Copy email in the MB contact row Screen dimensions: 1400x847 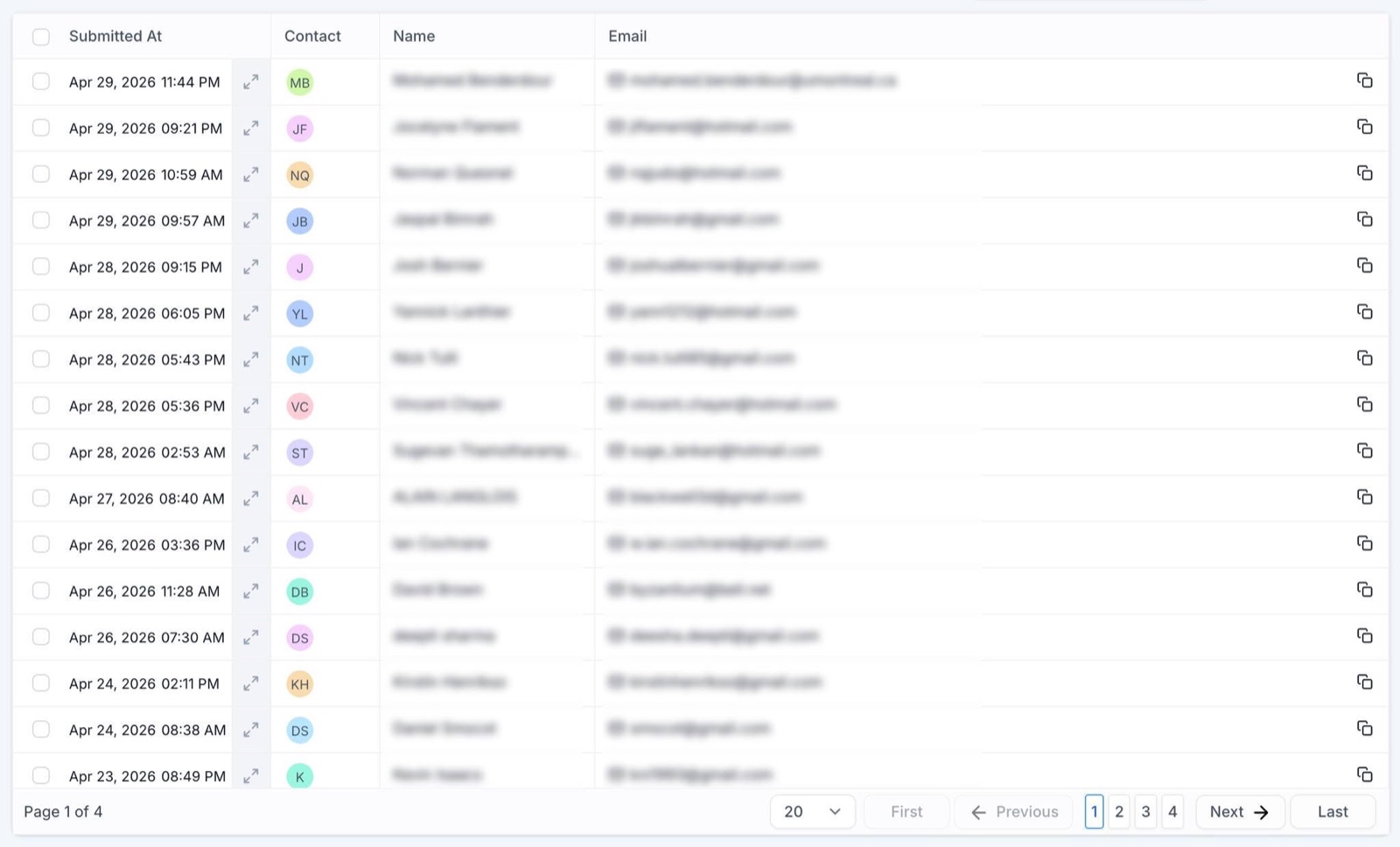[1365, 80]
